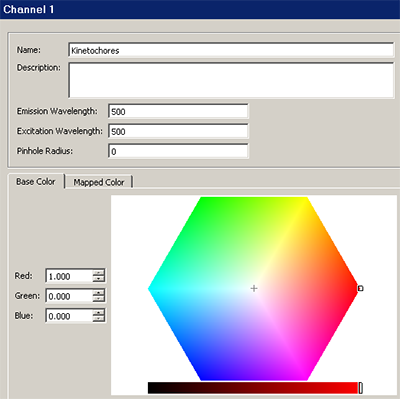
Task: Click the Green value text field
Action: pyautogui.click(x=69, y=296)
